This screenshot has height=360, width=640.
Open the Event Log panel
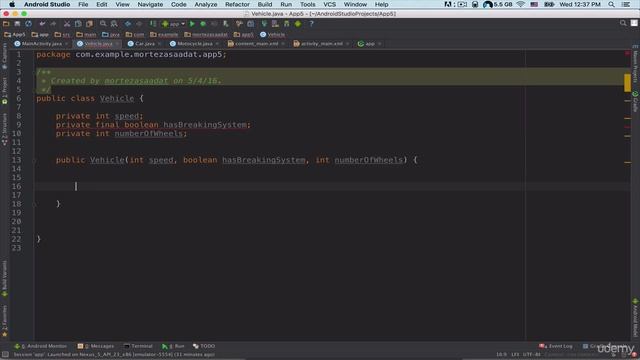[556, 346]
